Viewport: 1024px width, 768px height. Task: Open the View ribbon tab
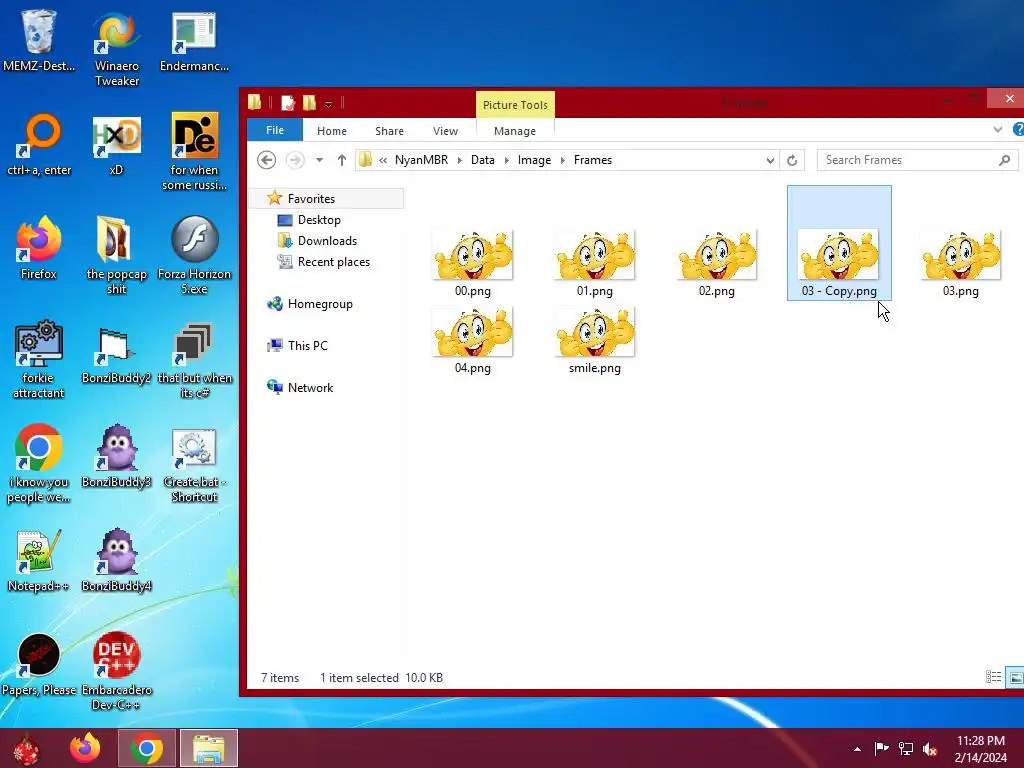click(445, 131)
